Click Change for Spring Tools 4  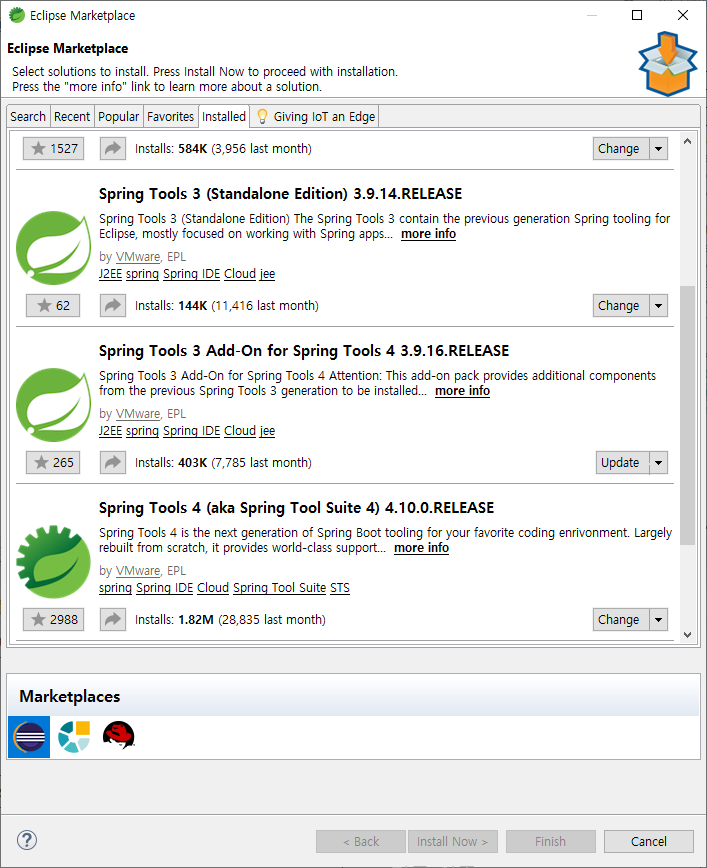click(620, 619)
